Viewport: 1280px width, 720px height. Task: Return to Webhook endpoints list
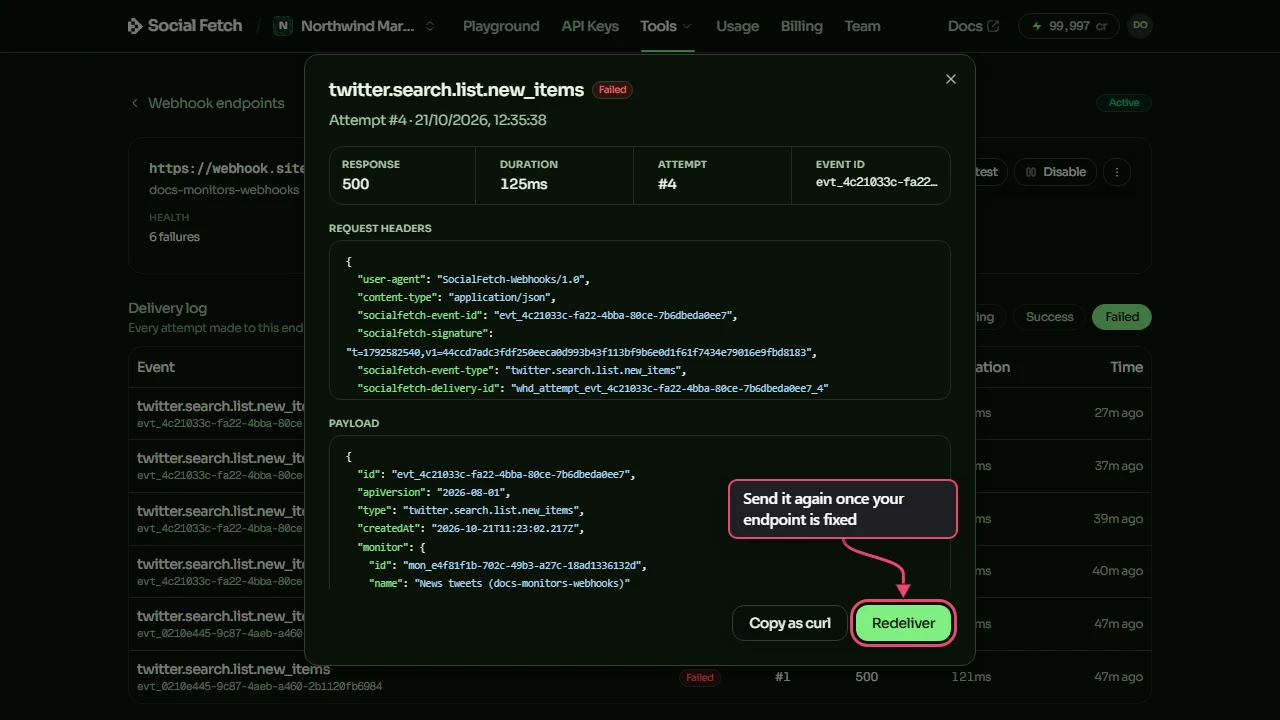(x=216, y=103)
